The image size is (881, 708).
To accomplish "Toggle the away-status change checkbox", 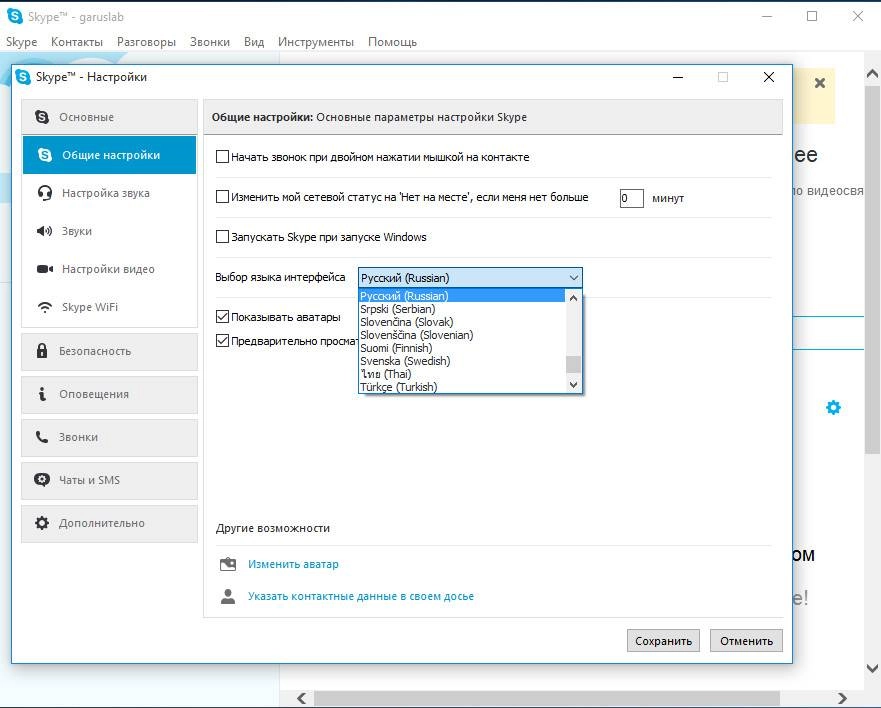I will point(222,197).
